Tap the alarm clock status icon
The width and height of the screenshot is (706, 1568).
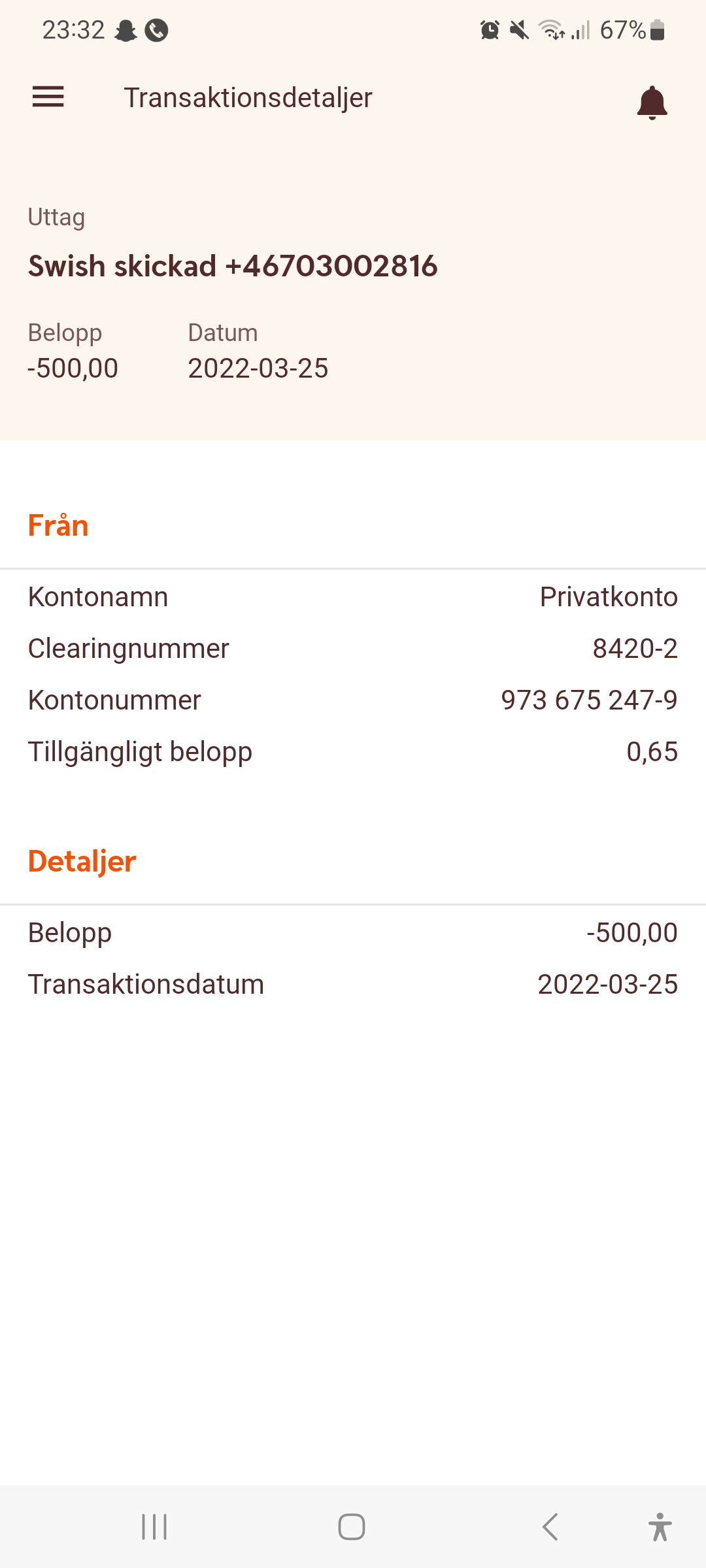click(x=490, y=30)
